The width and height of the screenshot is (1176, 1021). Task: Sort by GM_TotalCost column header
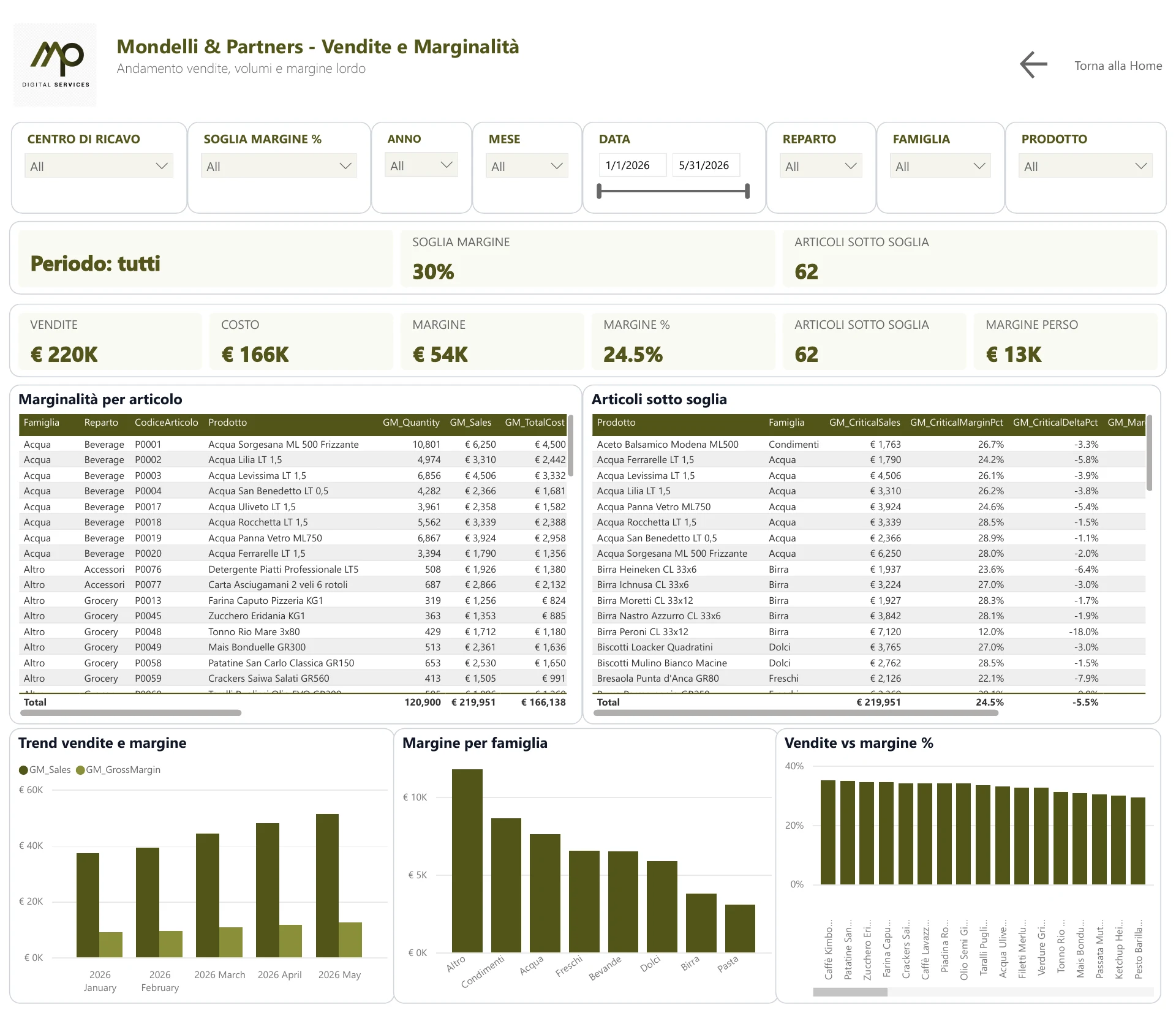[x=535, y=423]
